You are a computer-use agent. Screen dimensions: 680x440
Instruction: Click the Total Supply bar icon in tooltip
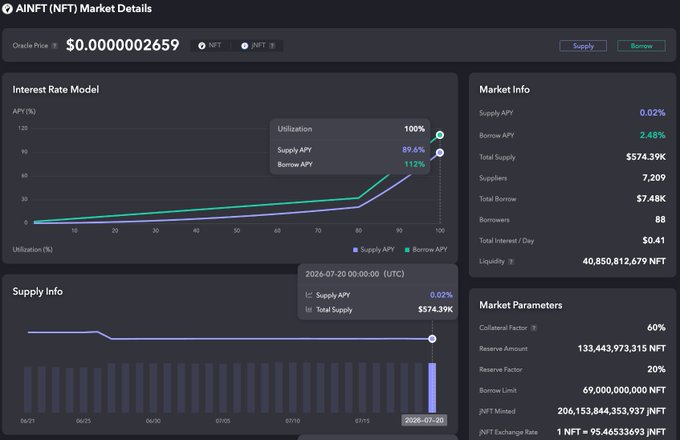[309, 310]
